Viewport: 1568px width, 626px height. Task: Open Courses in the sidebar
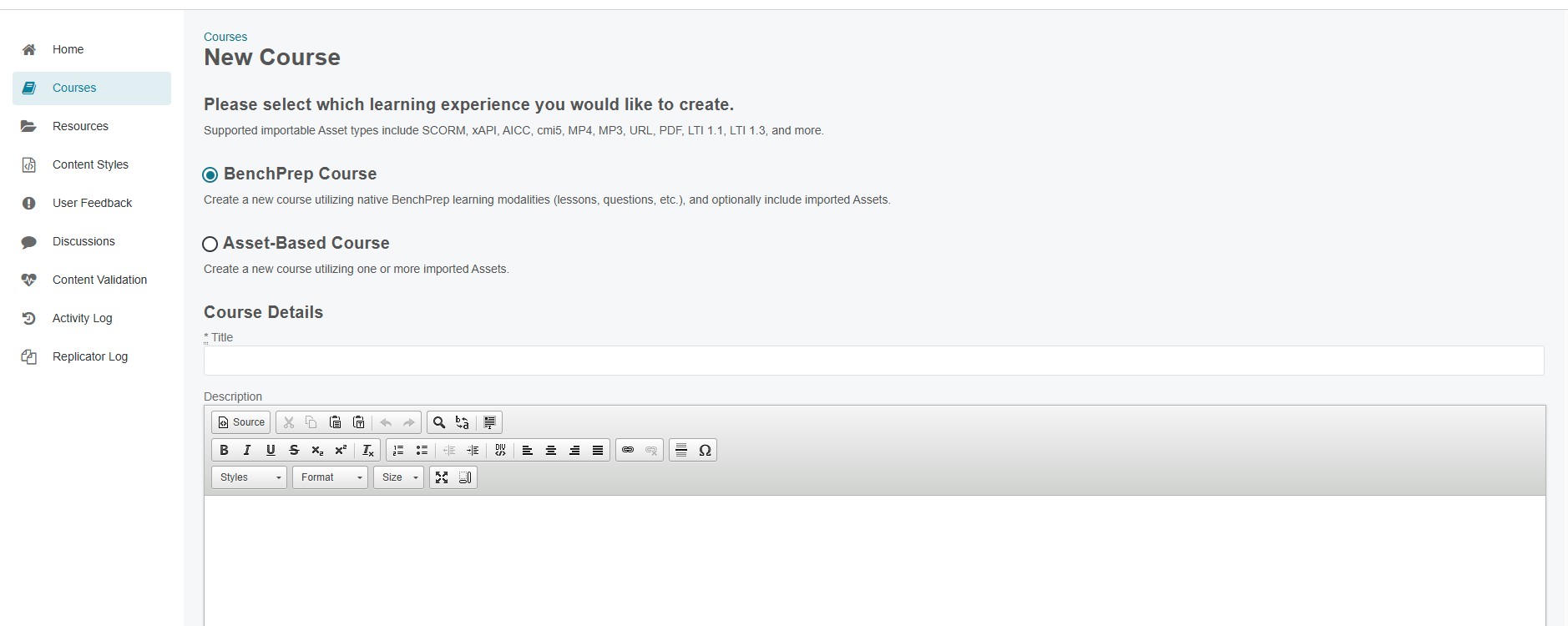tap(92, 88)
